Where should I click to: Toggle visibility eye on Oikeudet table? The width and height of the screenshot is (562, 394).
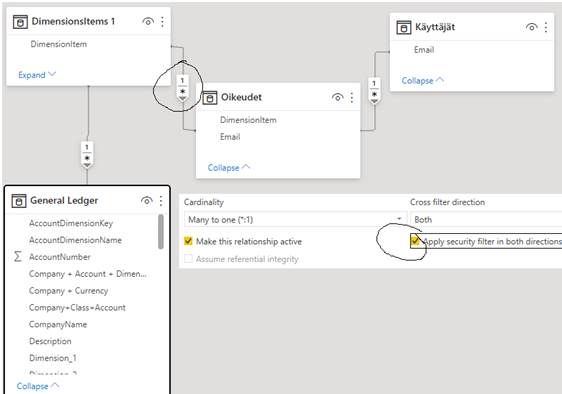[337, 97]
